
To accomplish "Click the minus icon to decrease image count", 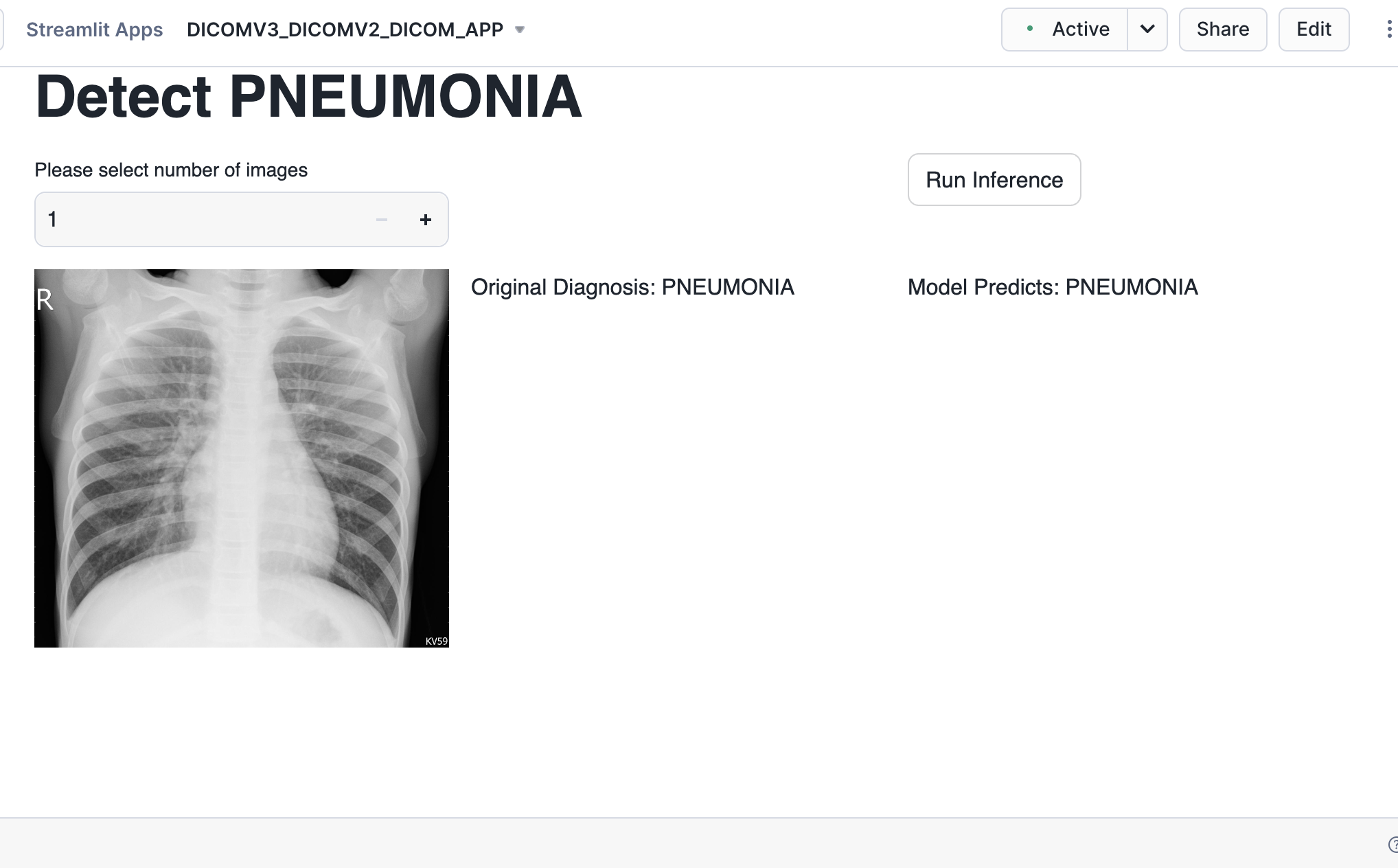I will tap(382, 220).
